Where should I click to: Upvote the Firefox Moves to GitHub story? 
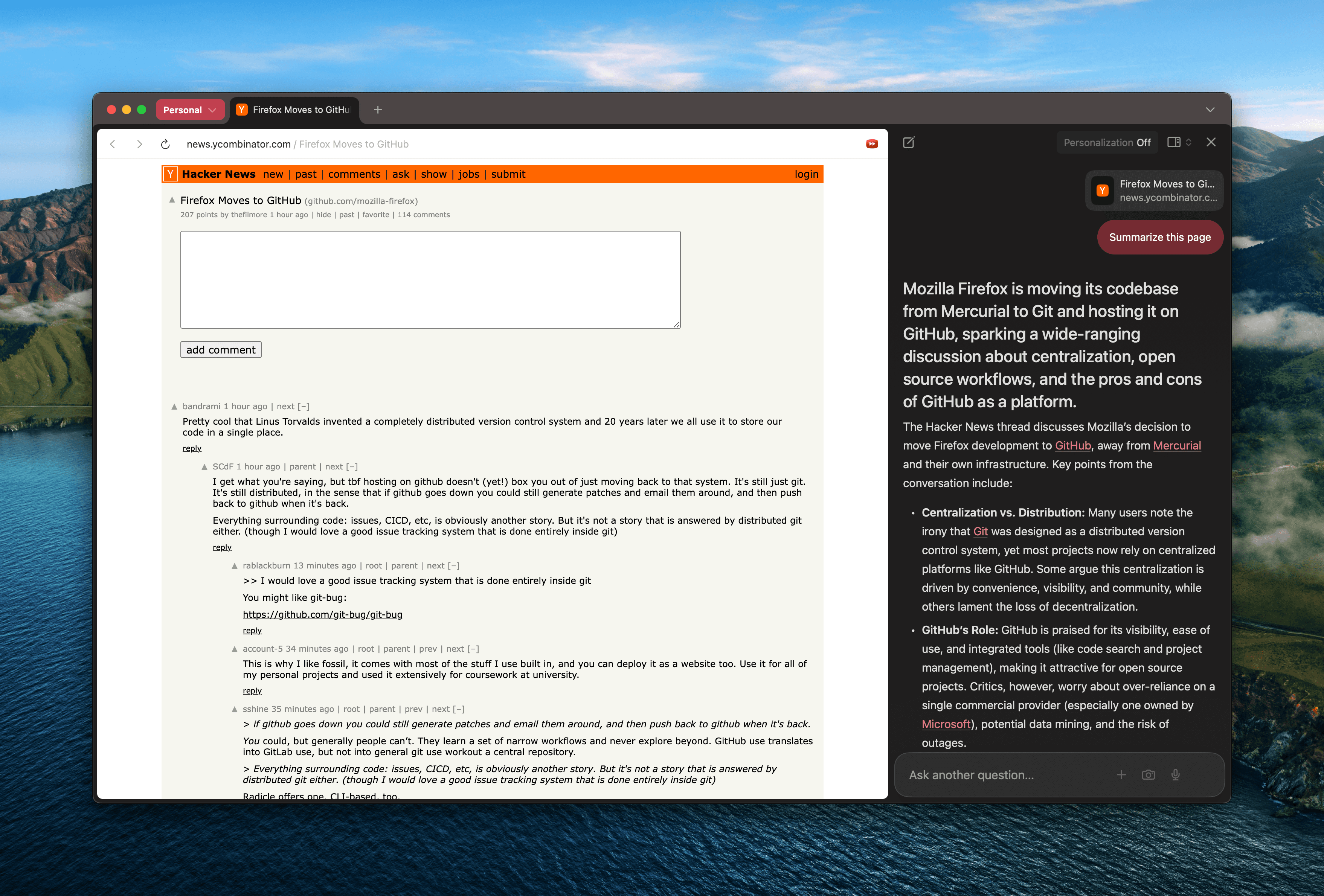tap(172, 200)
